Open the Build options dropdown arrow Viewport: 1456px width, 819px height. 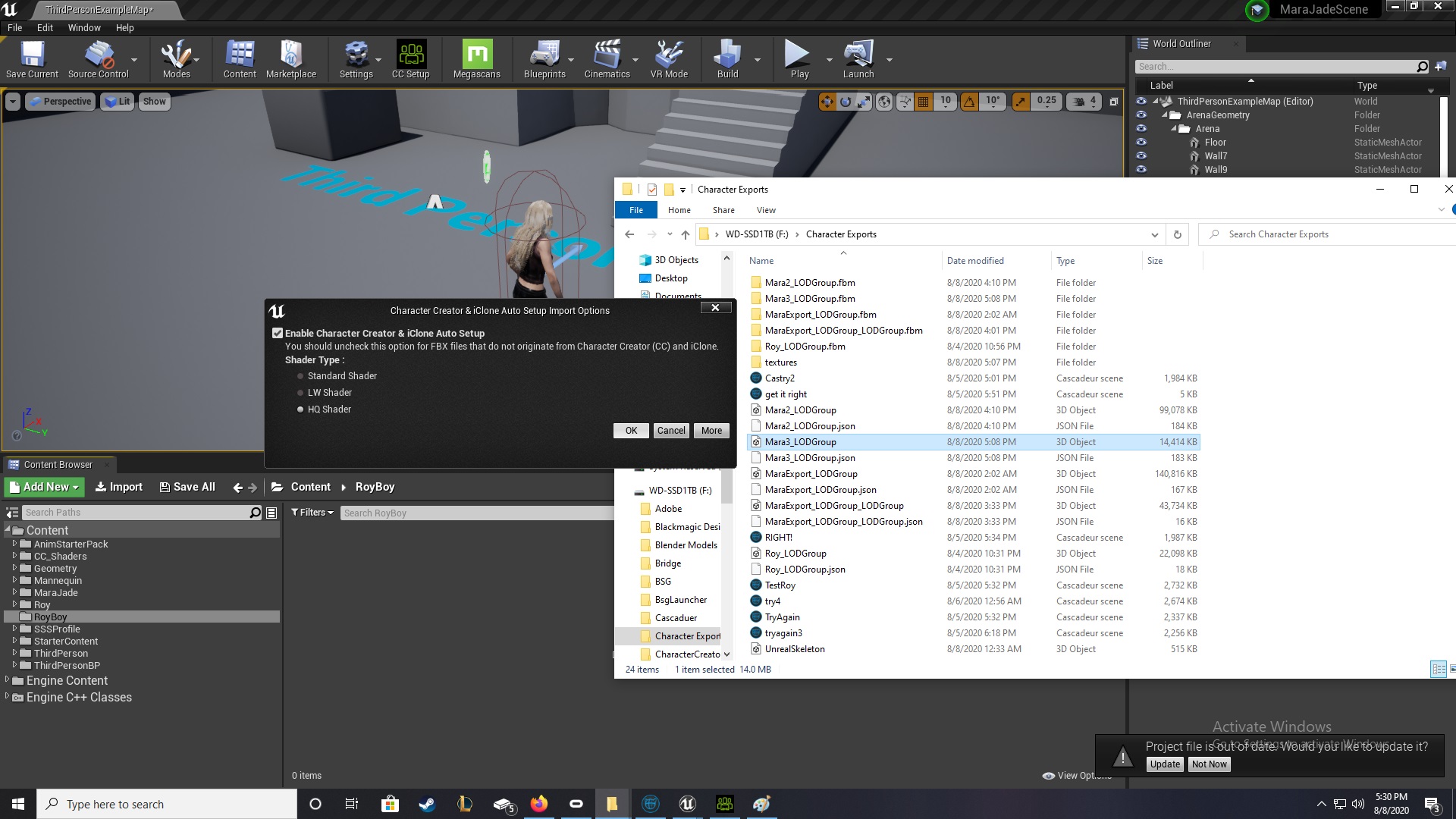757,59
